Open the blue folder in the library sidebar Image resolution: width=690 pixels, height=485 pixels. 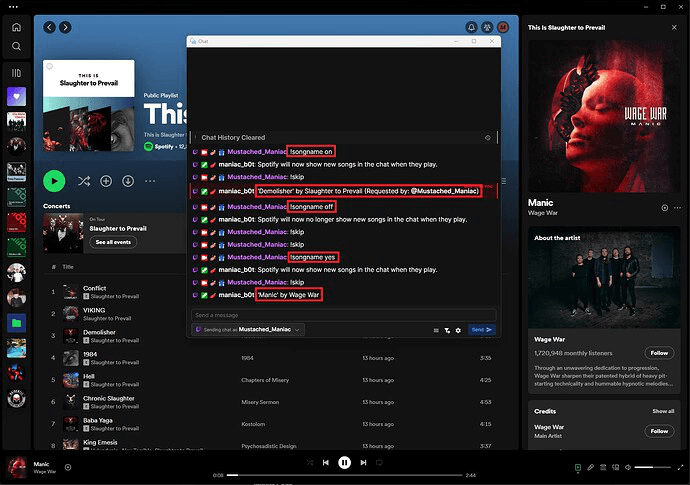tap(16, 323)
